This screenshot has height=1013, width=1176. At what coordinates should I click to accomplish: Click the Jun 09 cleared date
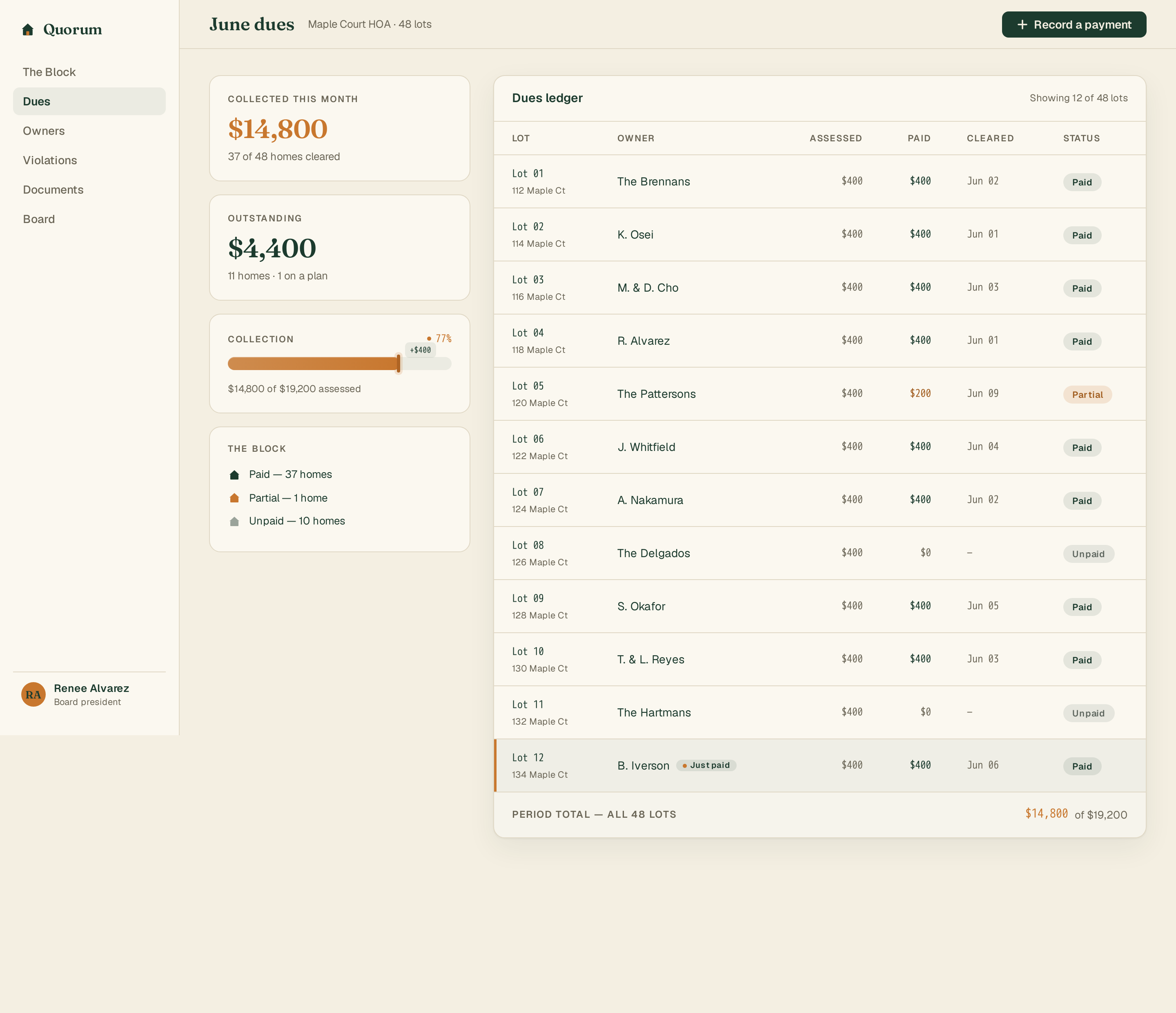tap(982, 393)
